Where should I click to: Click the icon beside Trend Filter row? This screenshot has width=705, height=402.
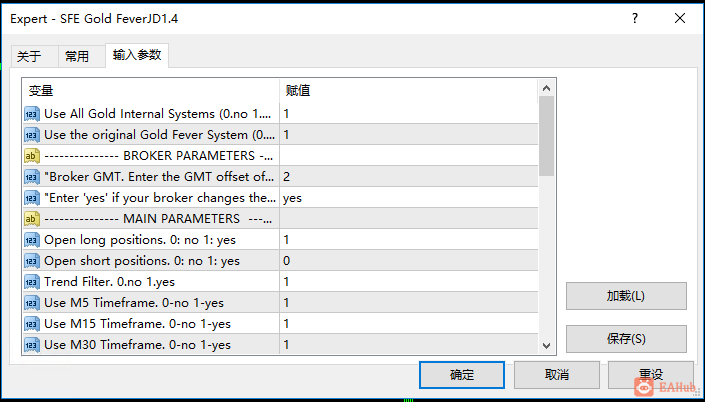click(x=32, y=282)
